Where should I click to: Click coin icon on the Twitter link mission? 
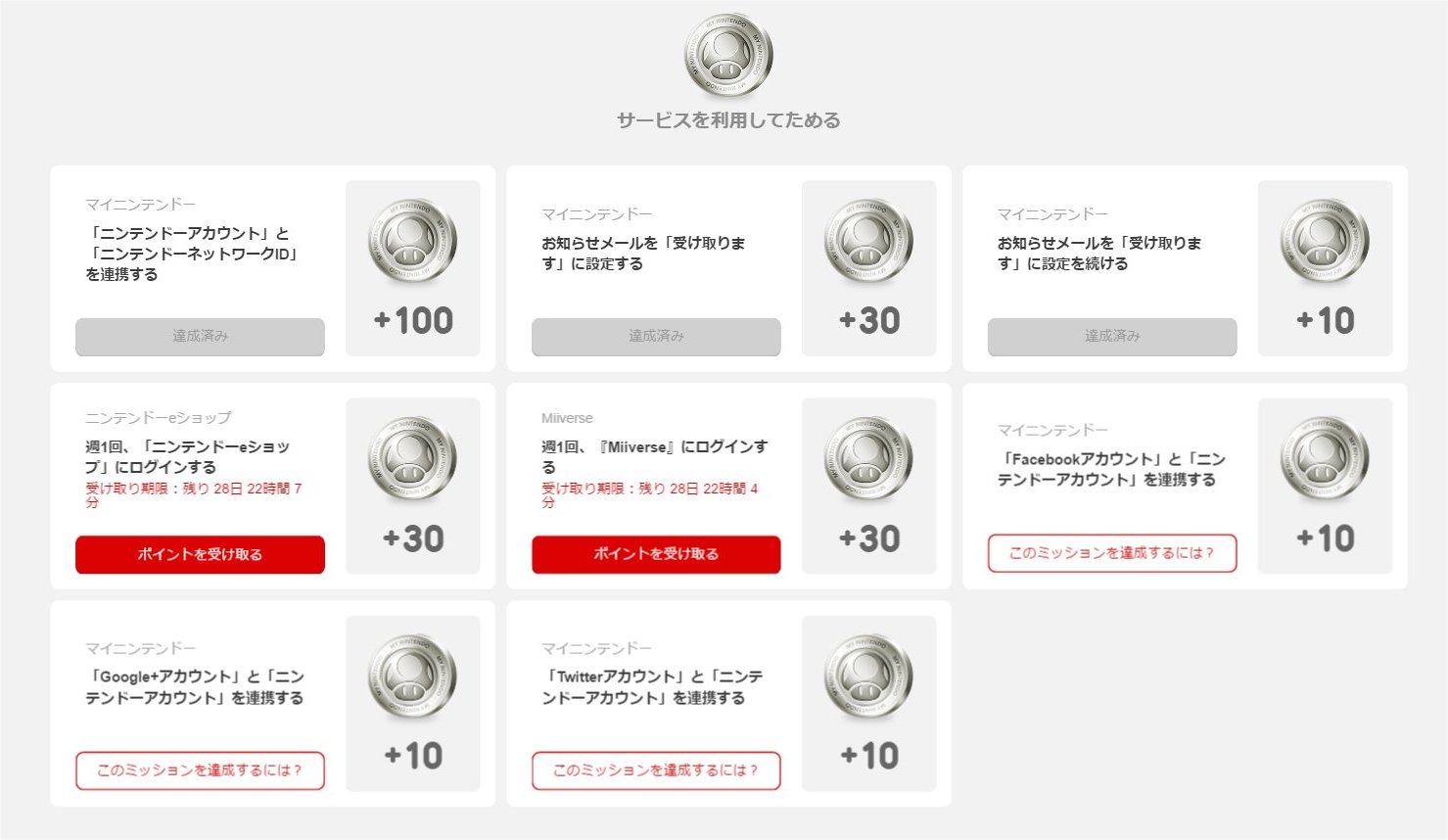[x=868, y=677]
